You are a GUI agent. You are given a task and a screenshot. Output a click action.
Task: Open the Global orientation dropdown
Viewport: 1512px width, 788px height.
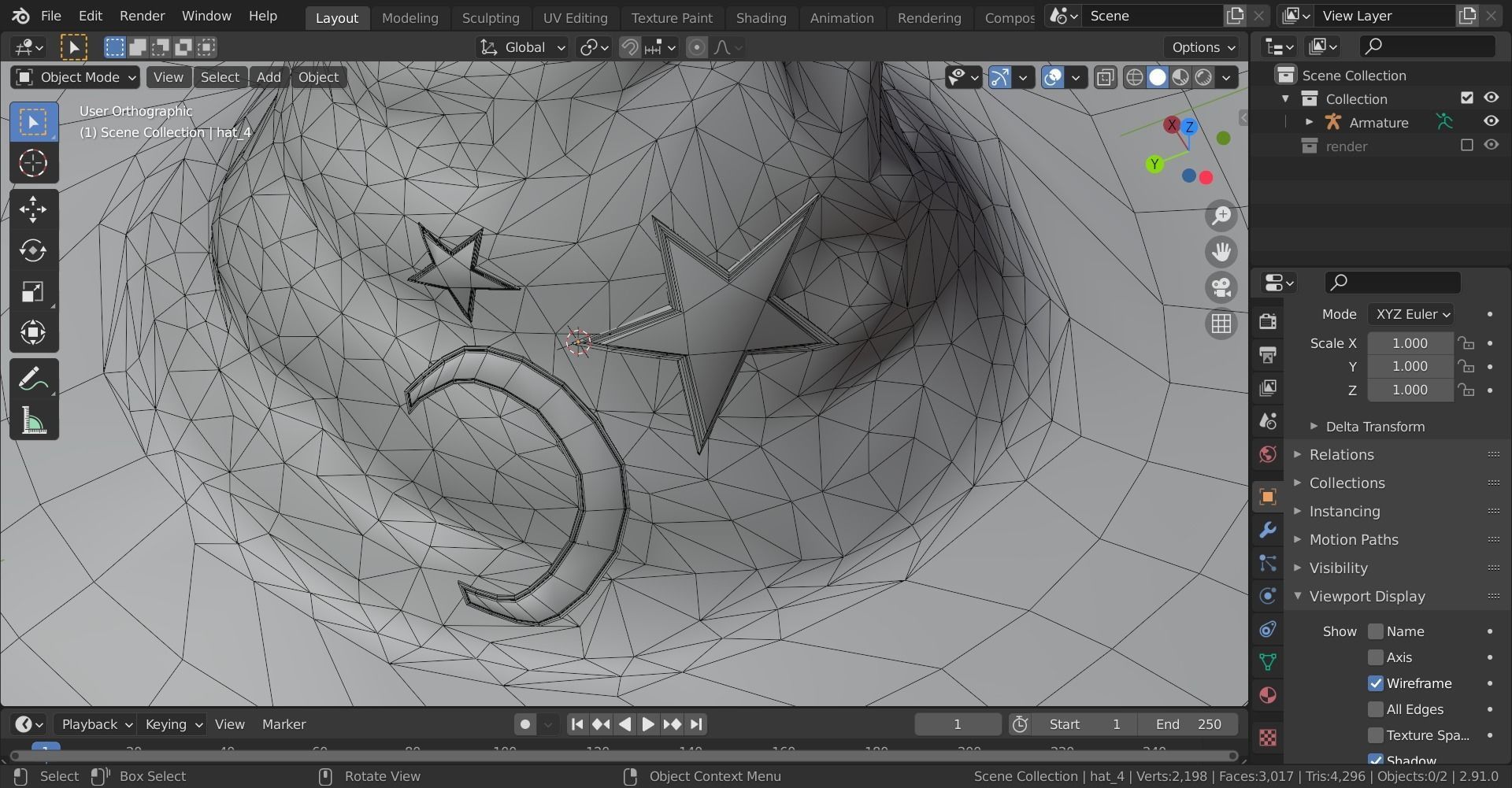[522, 47]
